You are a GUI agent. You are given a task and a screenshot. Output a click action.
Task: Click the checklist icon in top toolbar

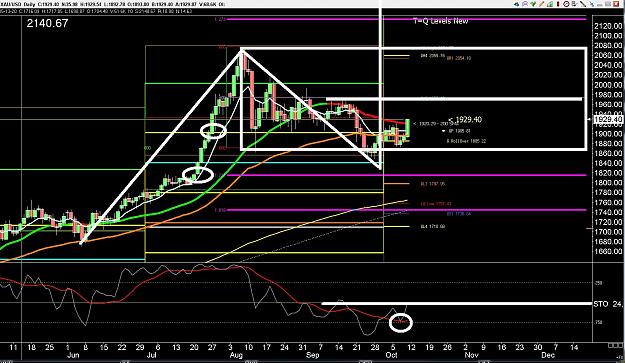coord(574,4)
